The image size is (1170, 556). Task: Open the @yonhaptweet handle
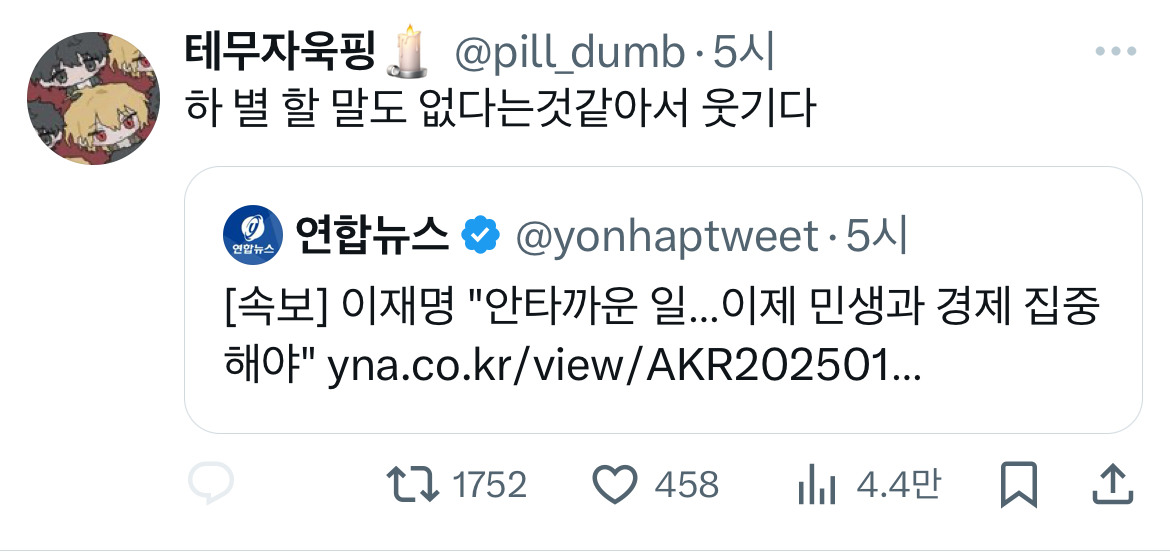click(667, 237)
